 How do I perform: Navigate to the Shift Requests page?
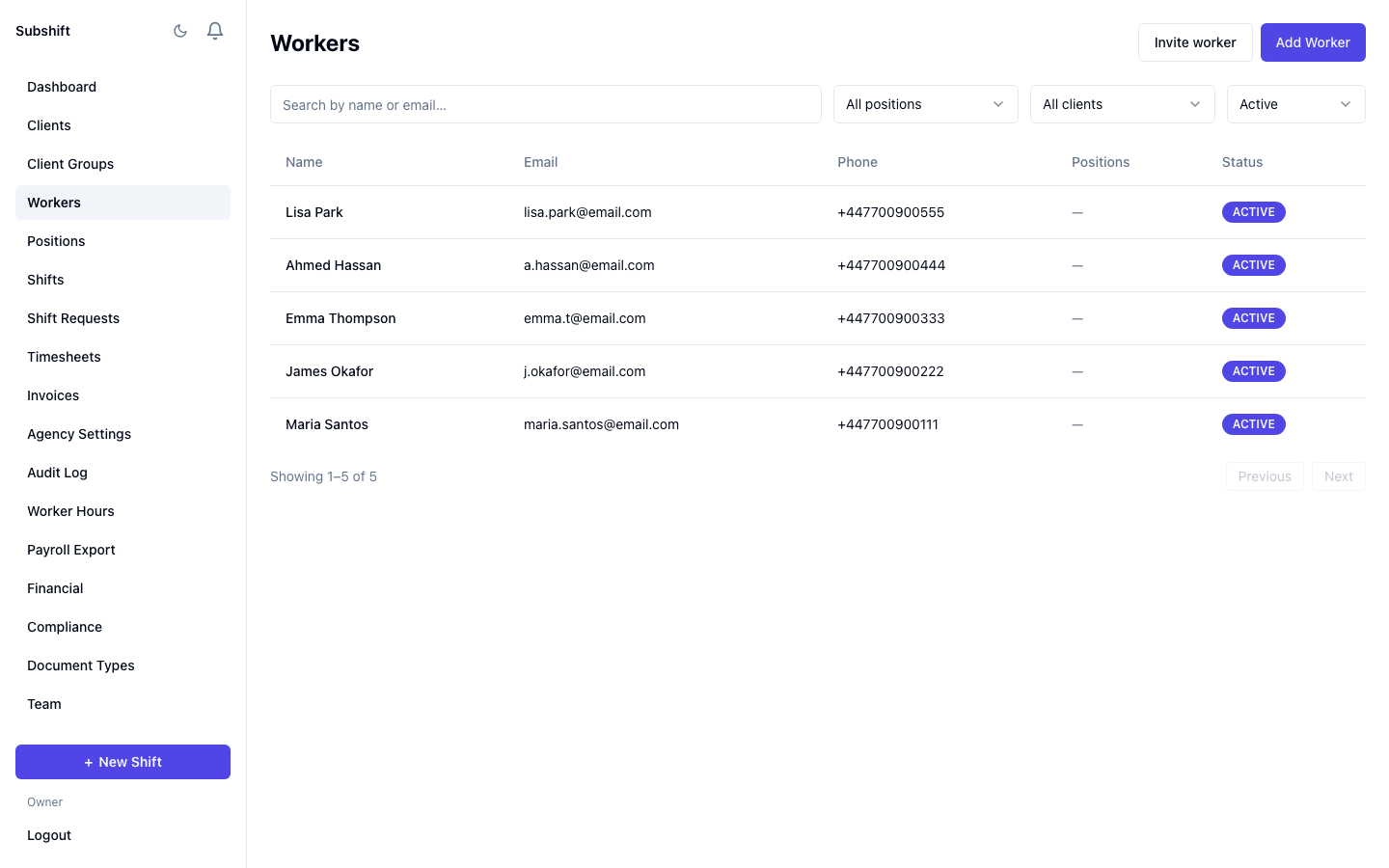73,318
